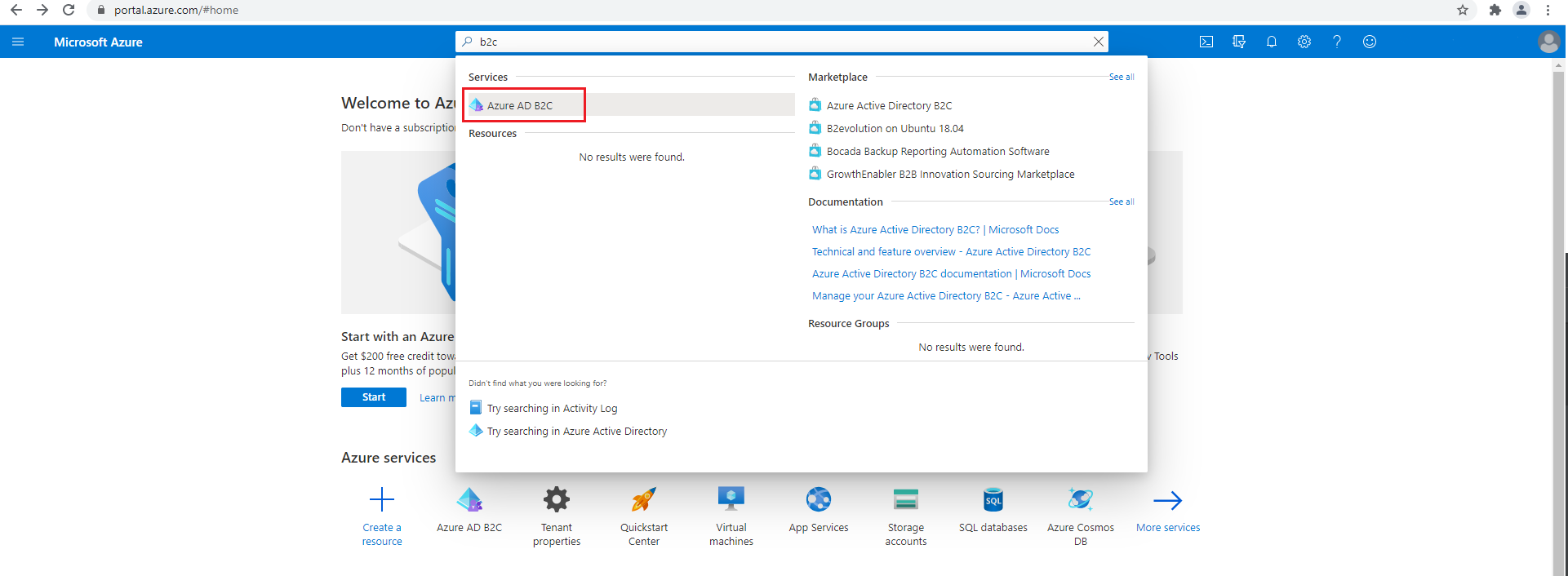
Task: Open the Virtual machines service icon
Action: coord(731,499)
